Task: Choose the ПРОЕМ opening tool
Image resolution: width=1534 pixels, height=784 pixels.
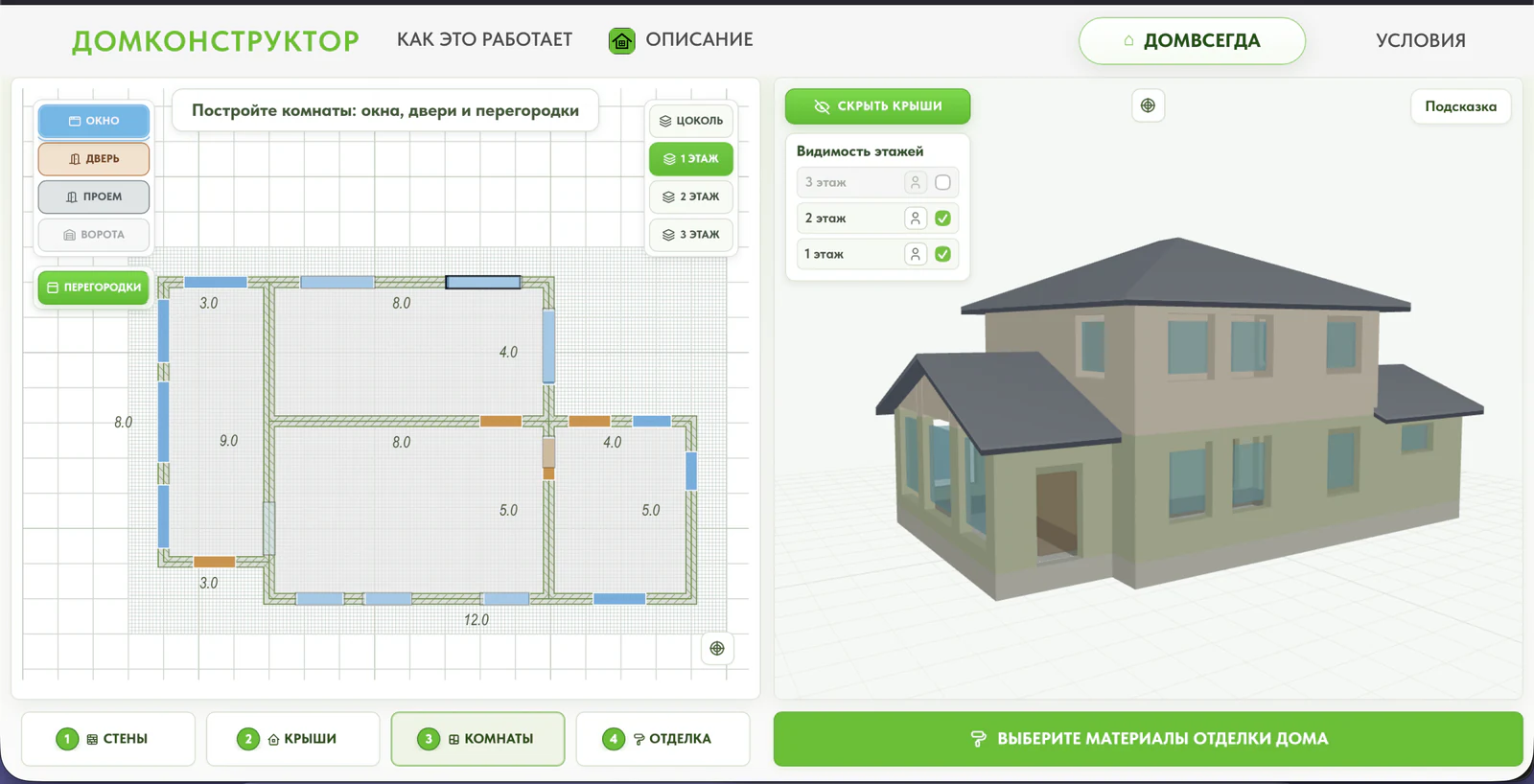Action: pos(94,196)
